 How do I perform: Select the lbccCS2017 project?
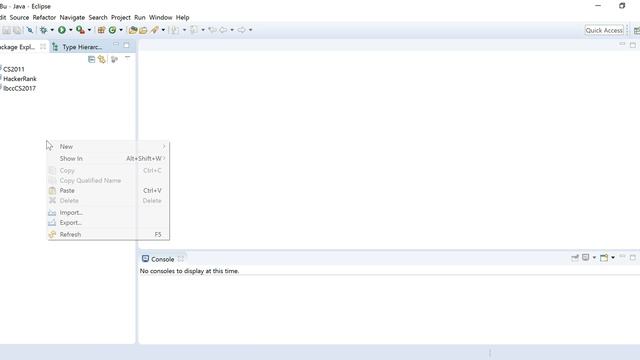pyautogui.click(x=18, y=88)
